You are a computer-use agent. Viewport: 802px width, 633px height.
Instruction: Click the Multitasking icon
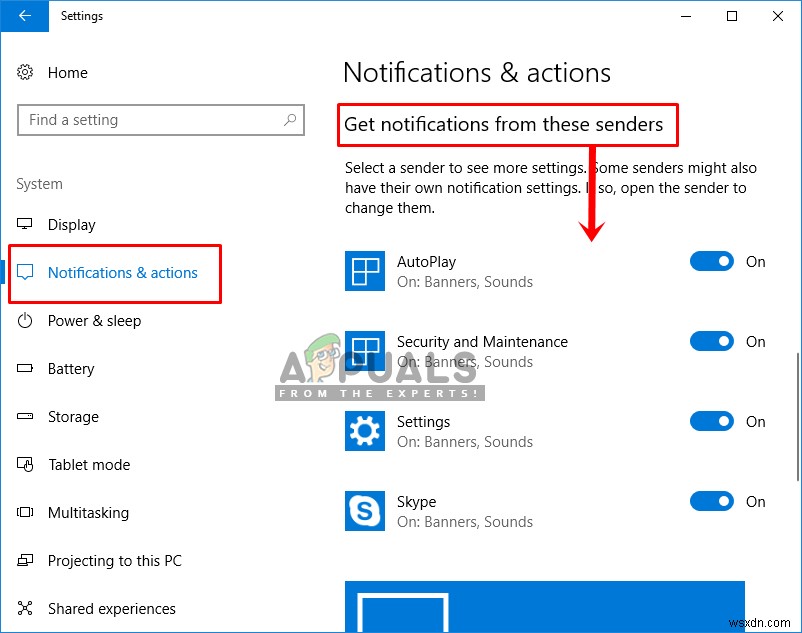[x=25, y=512]
